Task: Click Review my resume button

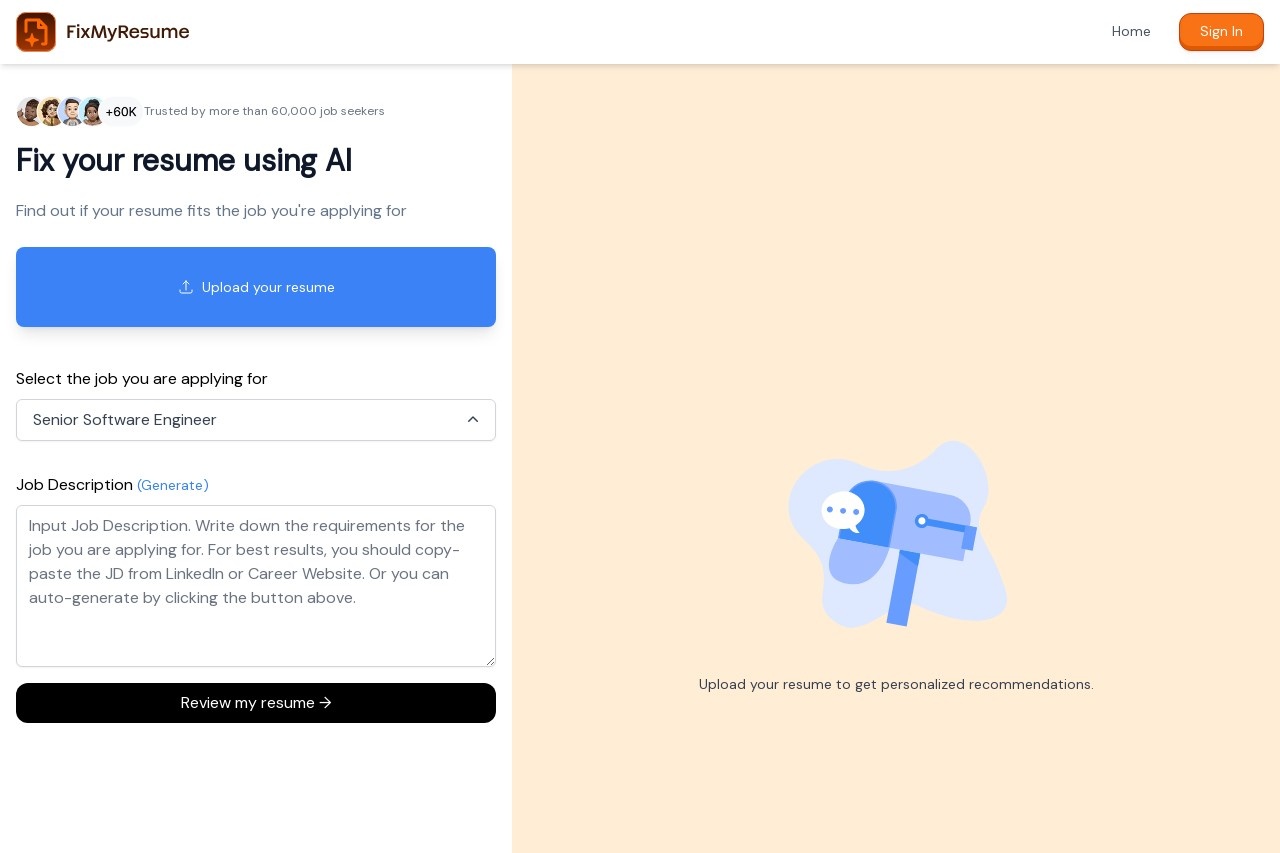Action: pyautogui.click(x=256, y=703)
